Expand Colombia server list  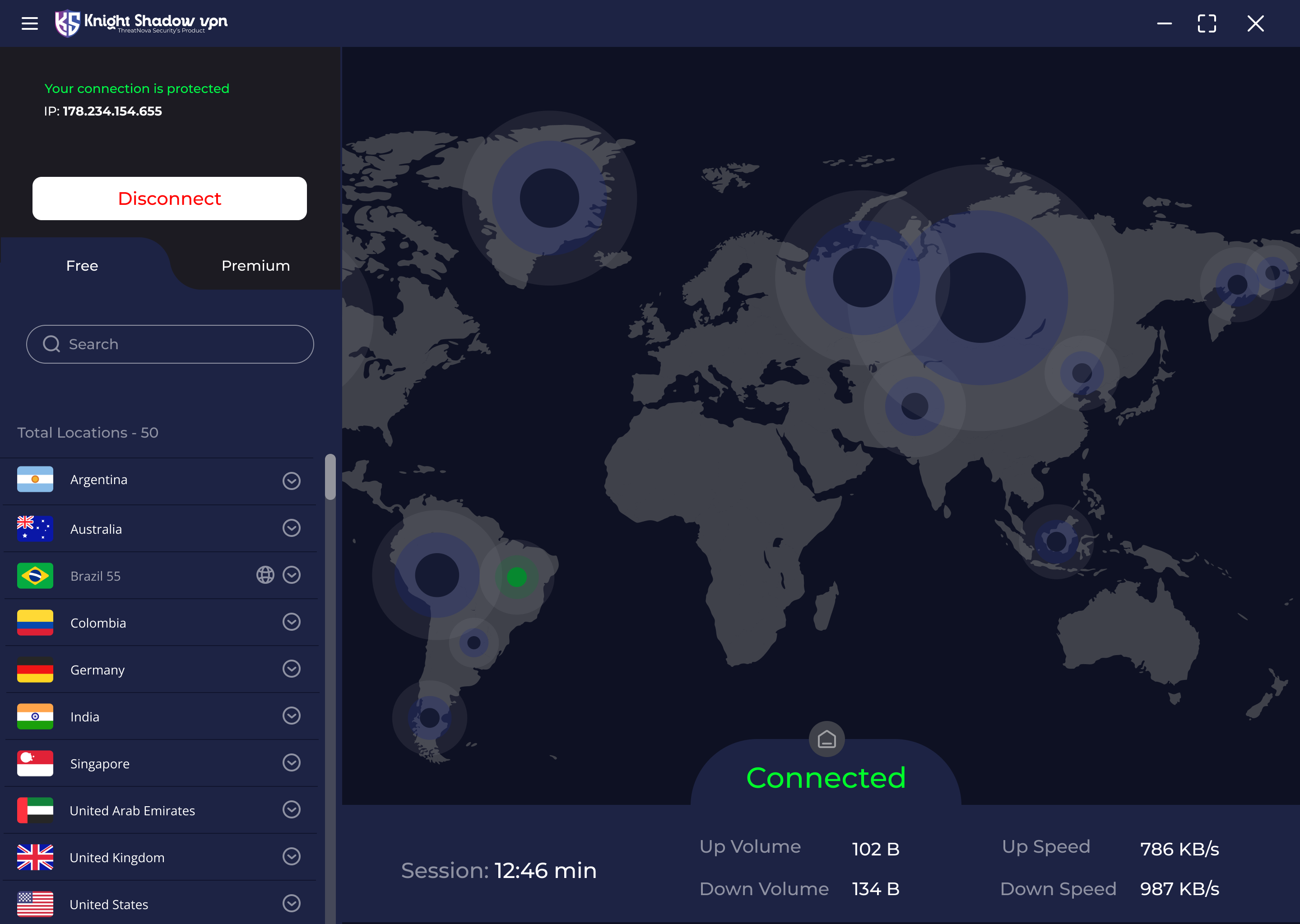(292, 622)
